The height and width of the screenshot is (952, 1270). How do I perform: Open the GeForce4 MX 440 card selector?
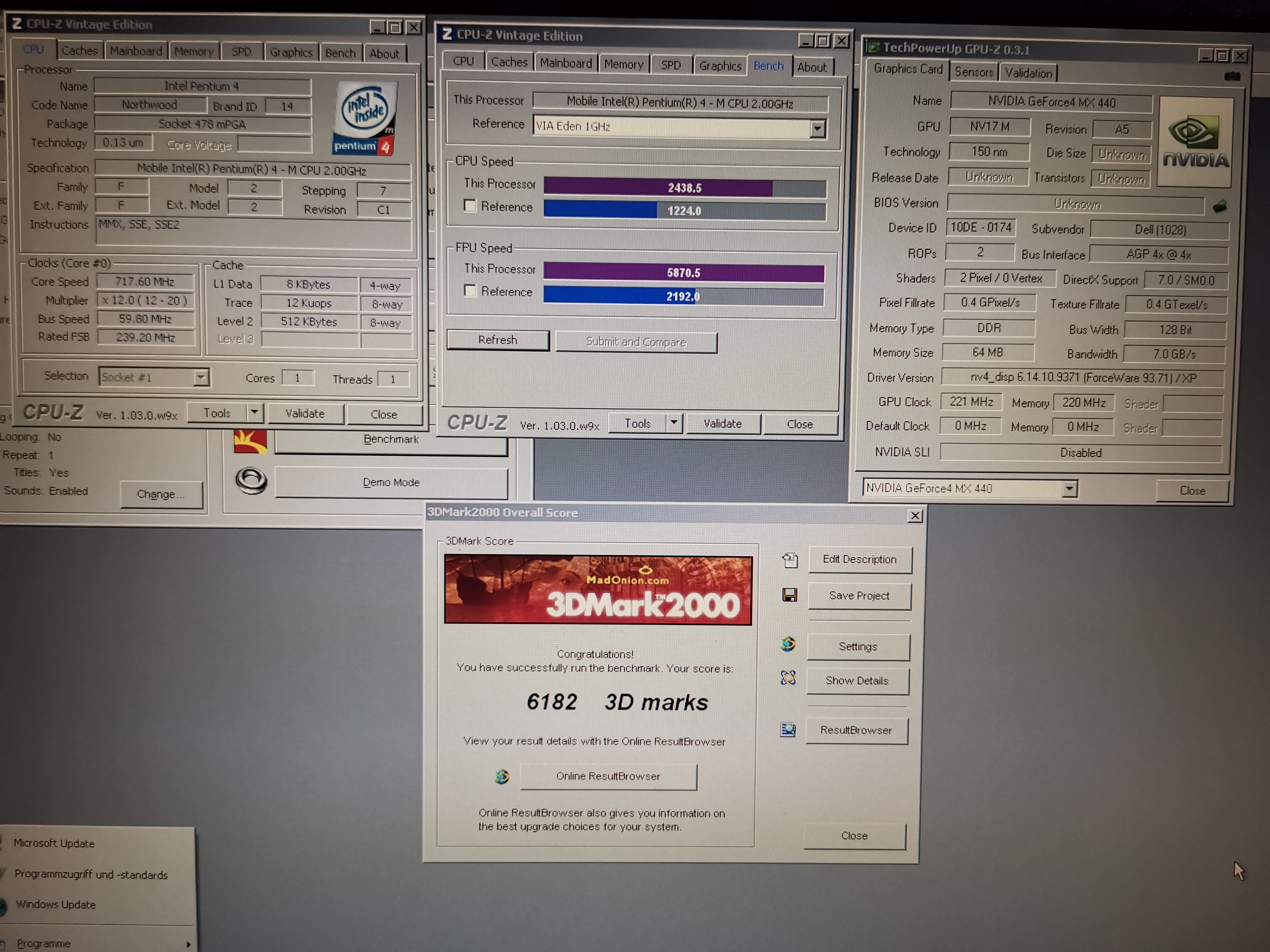[1069, 489]
